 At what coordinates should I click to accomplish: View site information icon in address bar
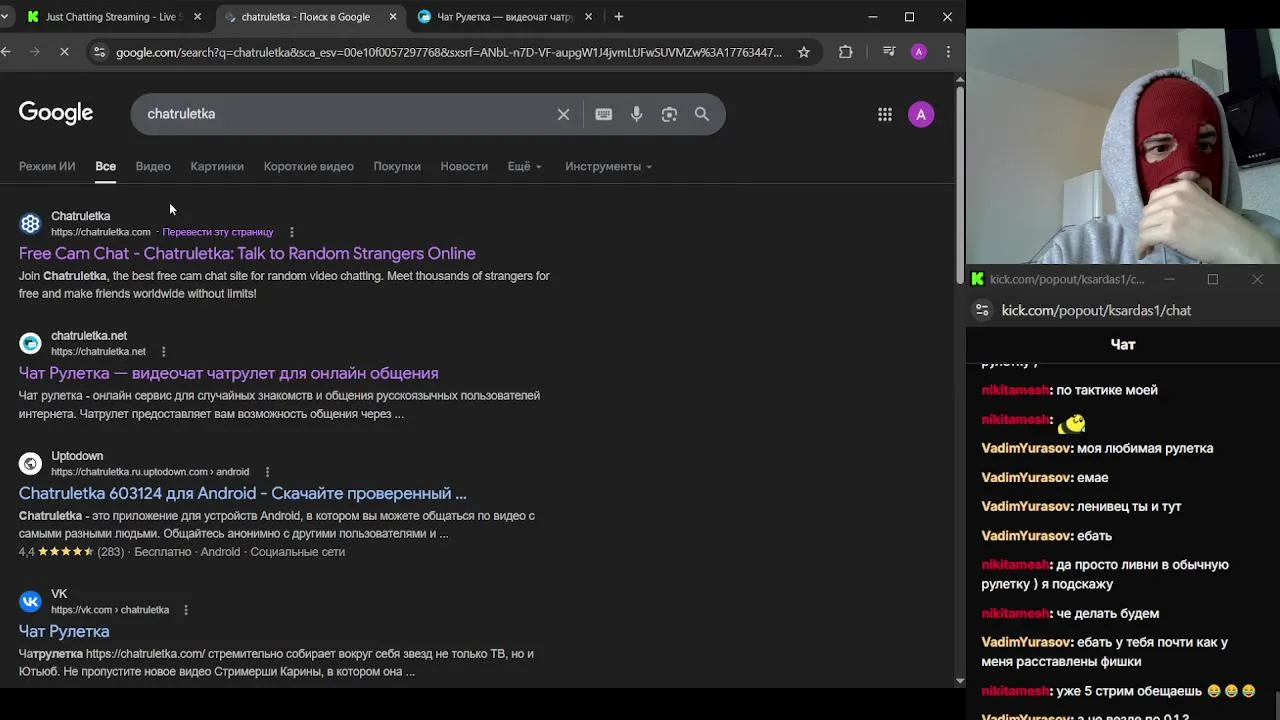point(98,52)
